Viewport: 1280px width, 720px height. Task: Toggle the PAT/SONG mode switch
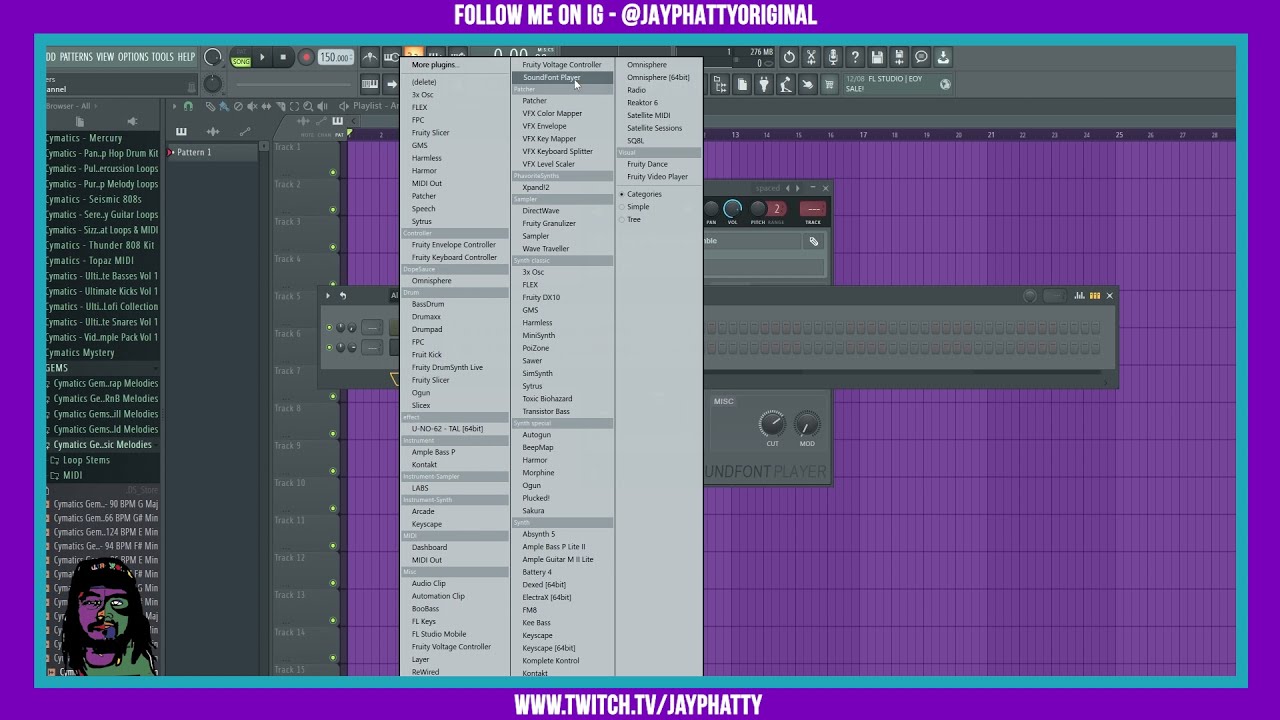click(241, 57)
